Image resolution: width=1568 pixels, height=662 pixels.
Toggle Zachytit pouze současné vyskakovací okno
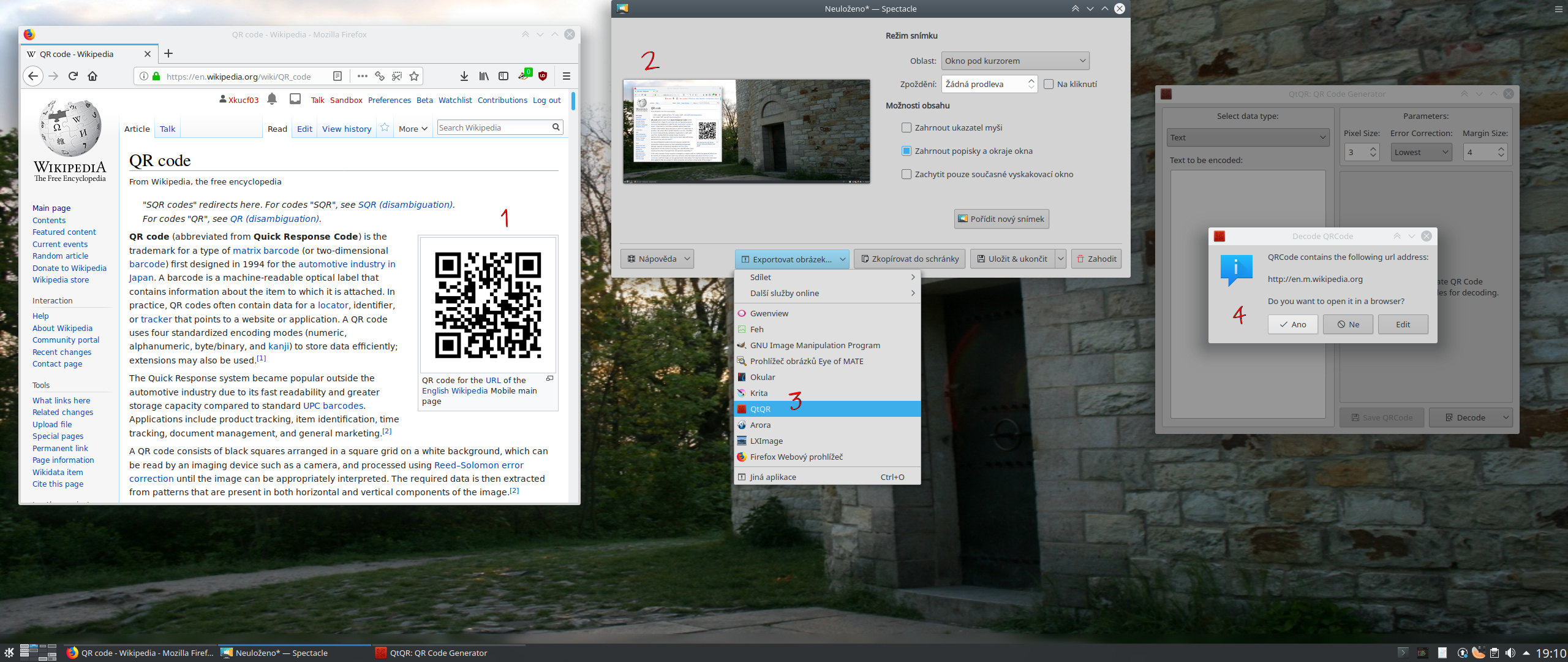[907, 174]
